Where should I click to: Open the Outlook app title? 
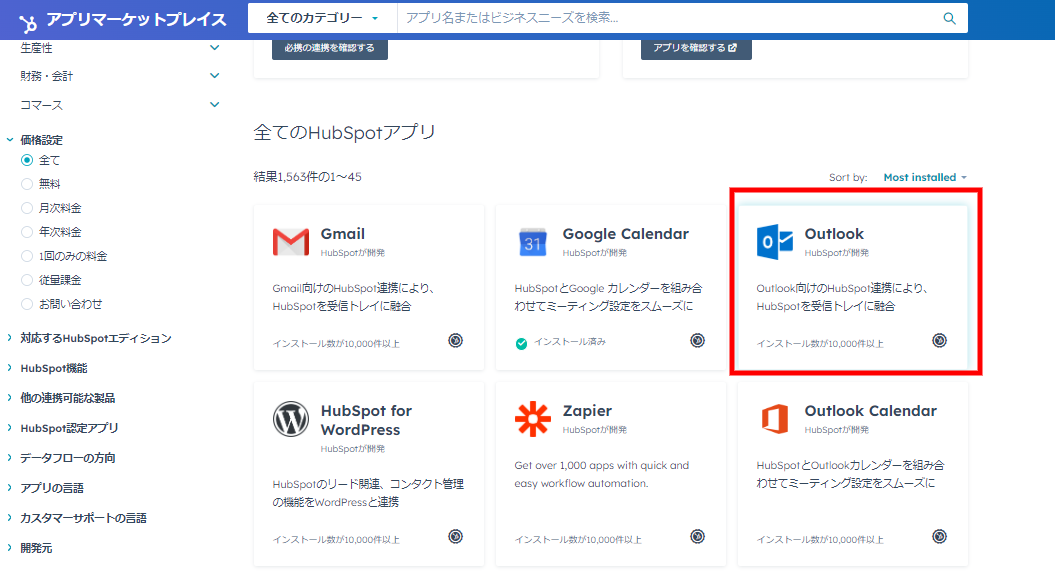click(x=834, y=234)
